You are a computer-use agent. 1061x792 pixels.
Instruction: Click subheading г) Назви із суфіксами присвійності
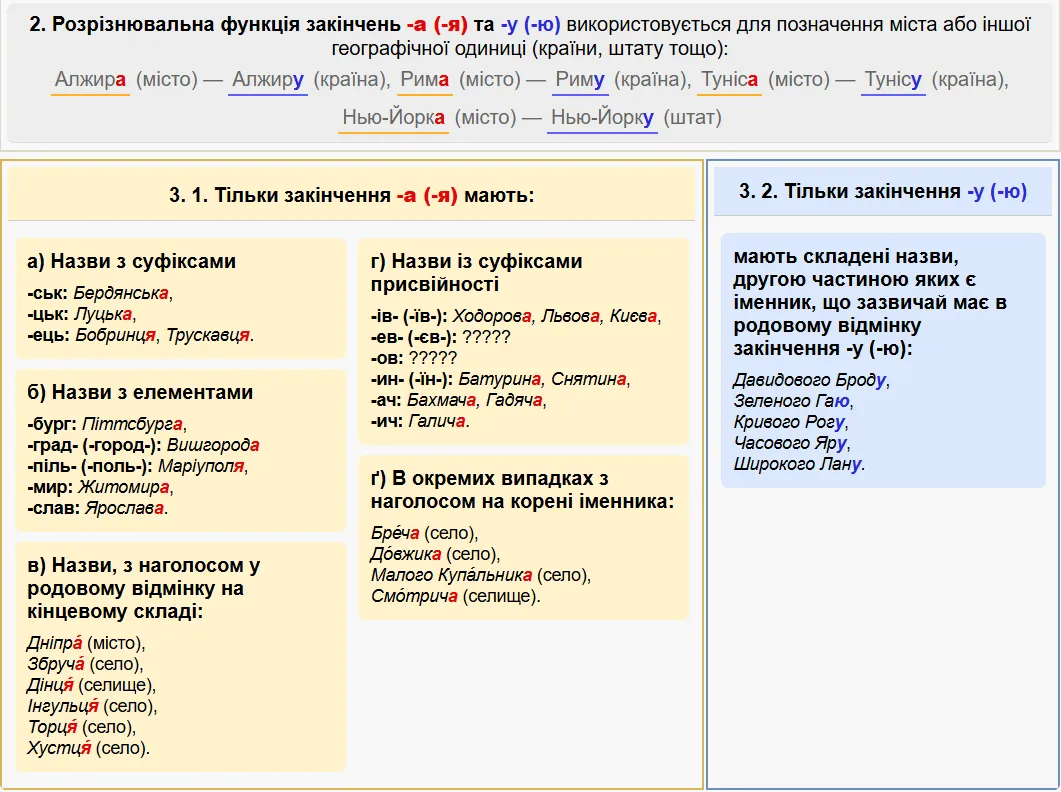point(476,273)
